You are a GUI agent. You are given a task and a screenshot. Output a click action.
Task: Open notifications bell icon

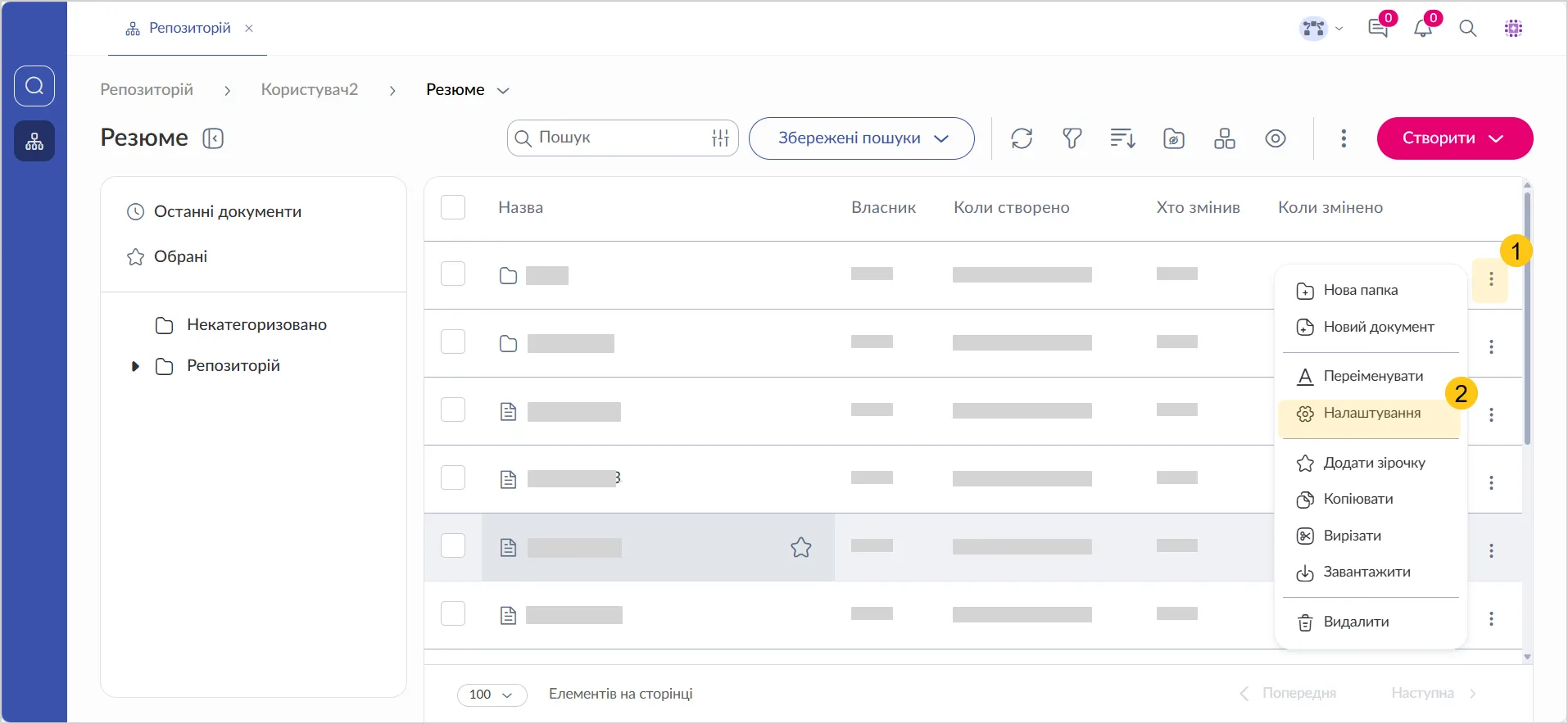click(1423, 29)
